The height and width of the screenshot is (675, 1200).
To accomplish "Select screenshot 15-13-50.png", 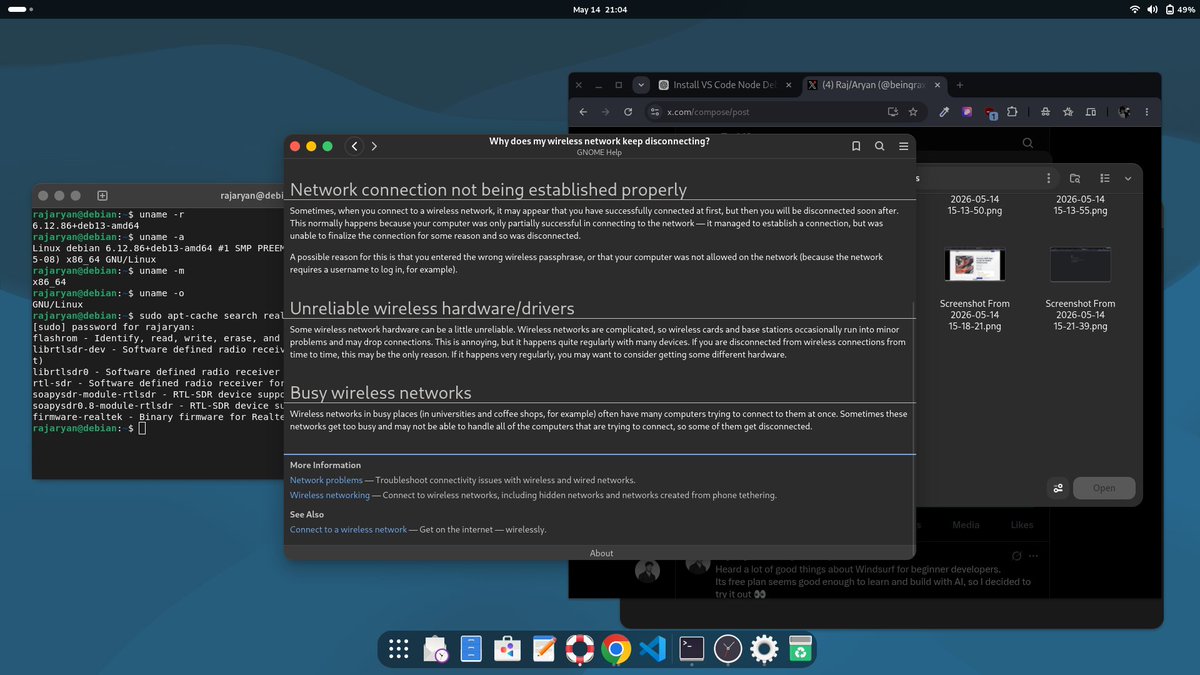I will [975, 205].
